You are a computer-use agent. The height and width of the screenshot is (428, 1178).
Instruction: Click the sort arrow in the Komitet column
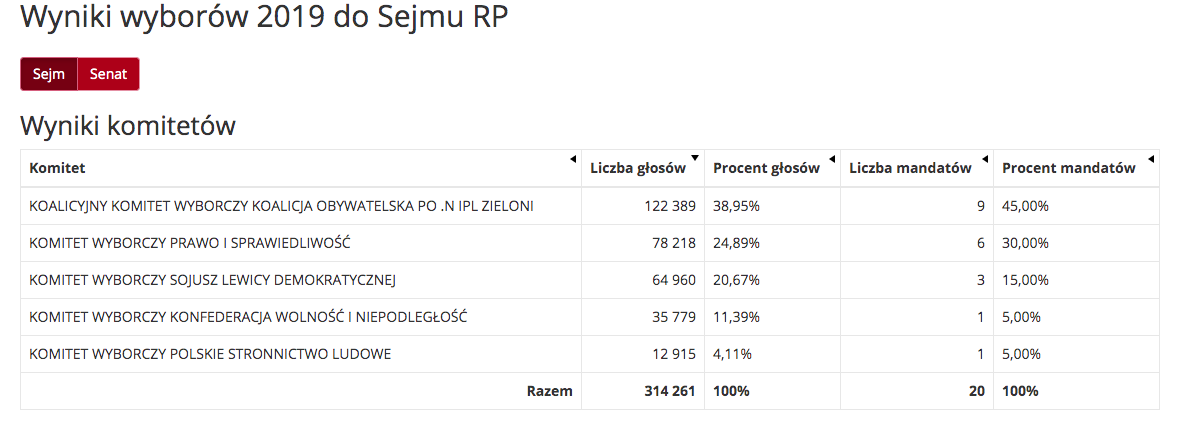click(573, 159)
